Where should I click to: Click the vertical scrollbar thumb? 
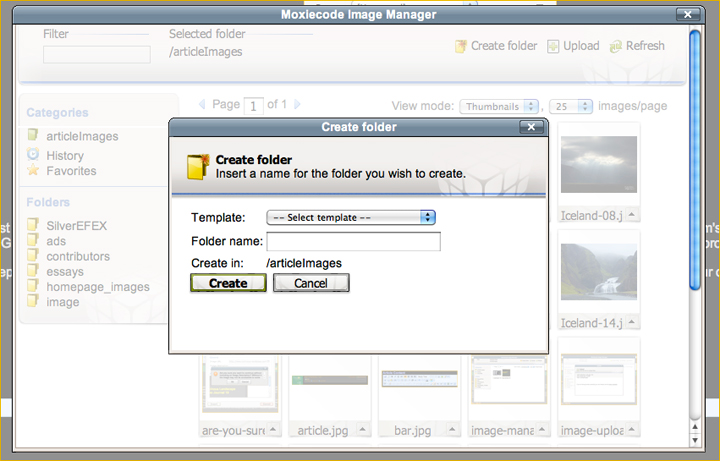(x=695, y=160)
